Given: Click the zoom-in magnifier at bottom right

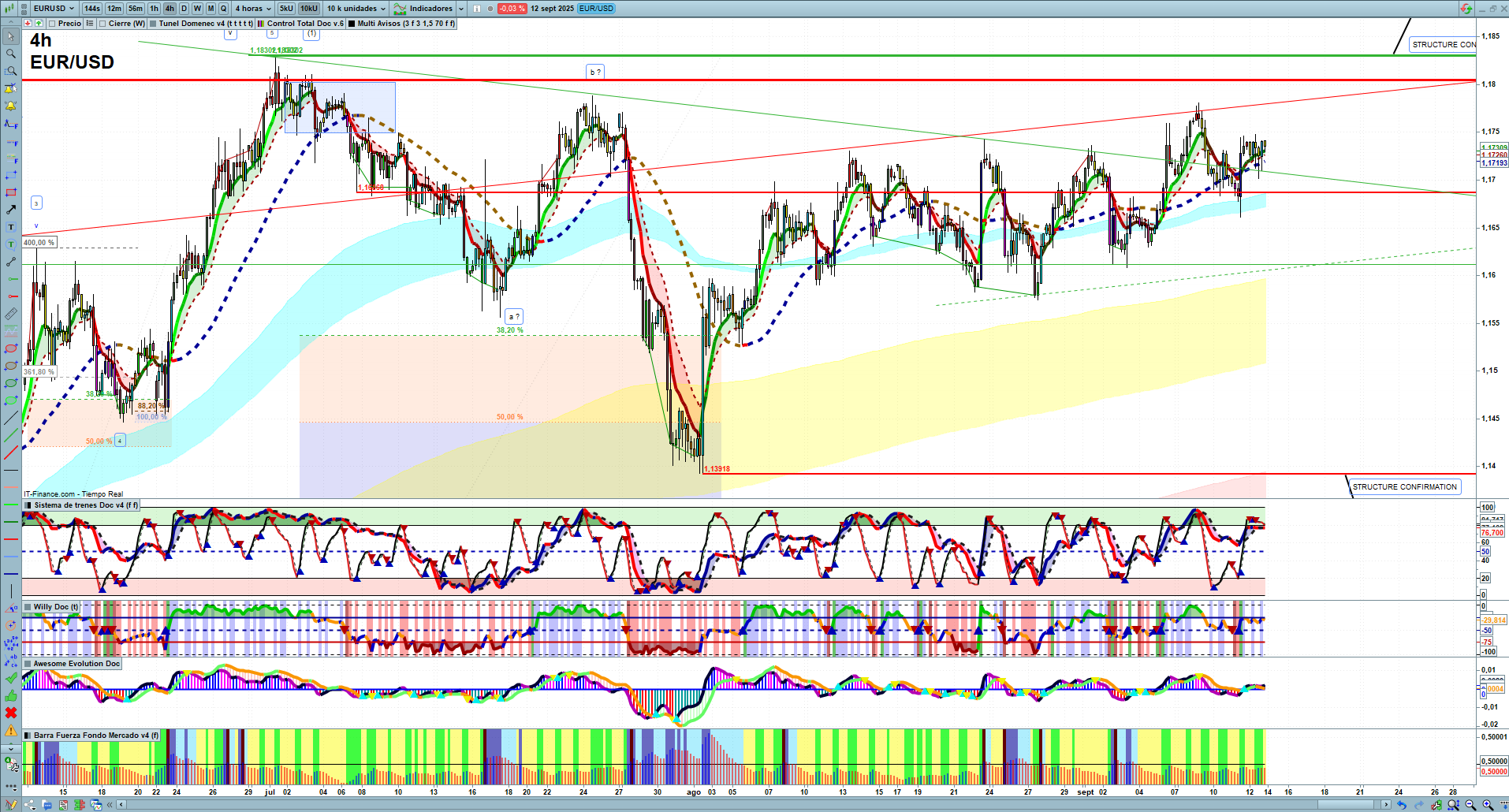Looking at the screenshot, I should (x=1488, y=805).
